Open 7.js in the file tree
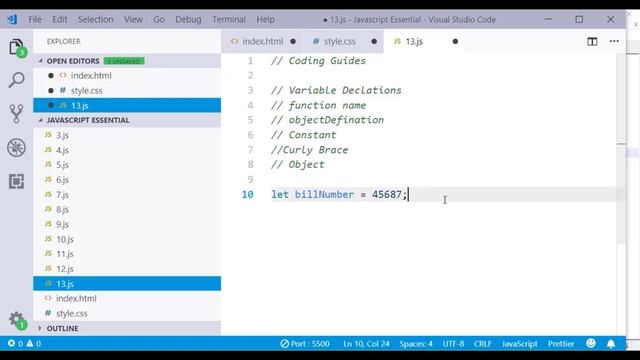This screenshot has height=360, width=640. (127, 195)
